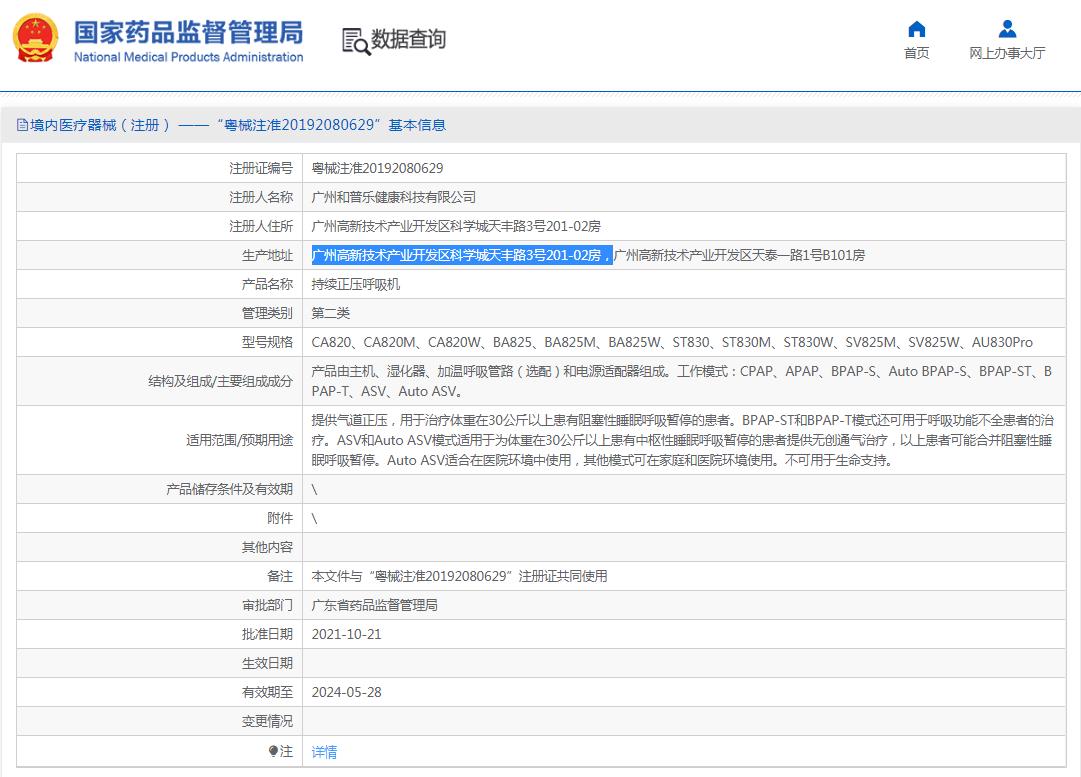
Task: Click the 产品名称 label
Action: (267, 284)
